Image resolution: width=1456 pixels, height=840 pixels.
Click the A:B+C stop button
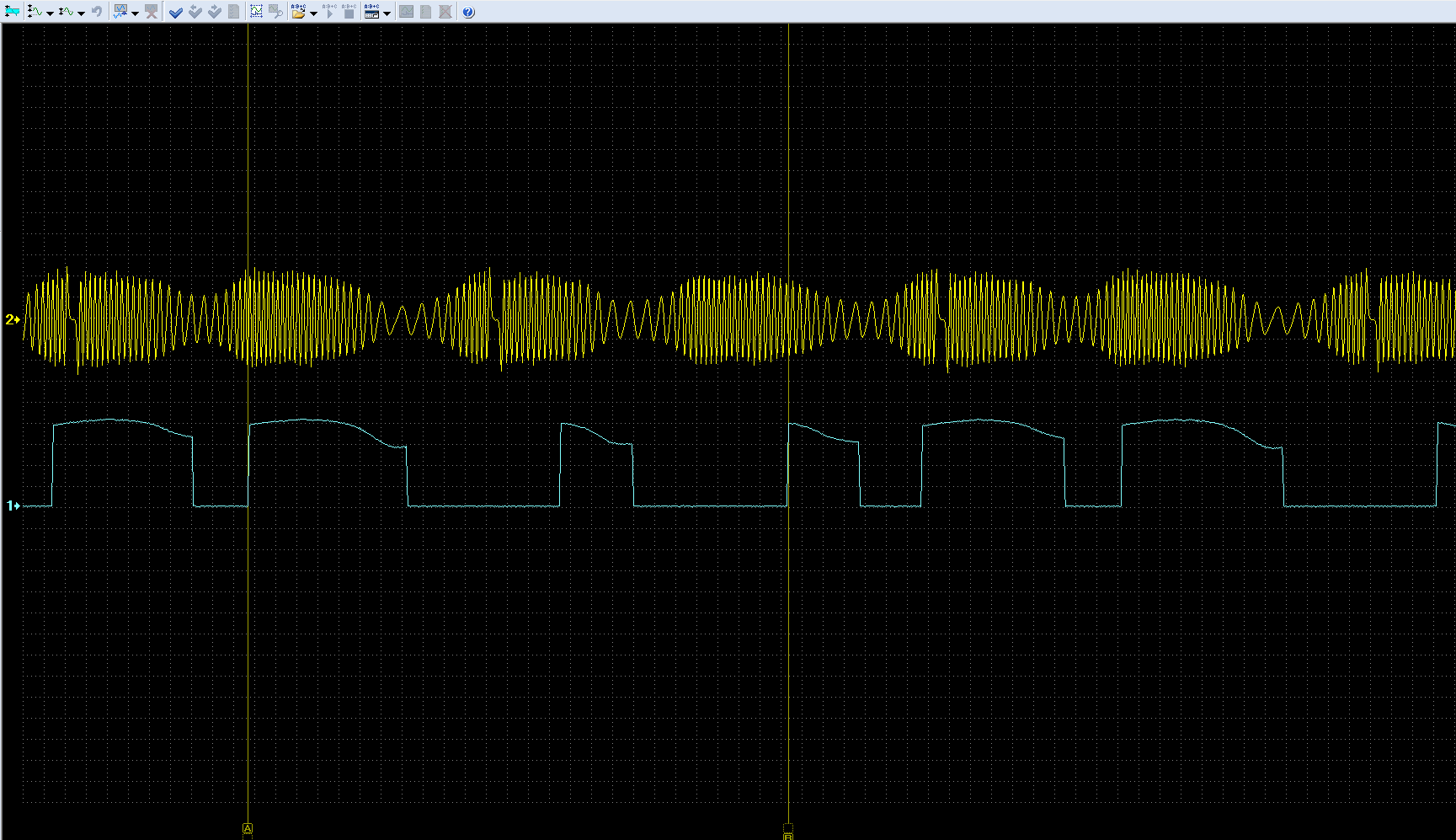click(349, 12)
